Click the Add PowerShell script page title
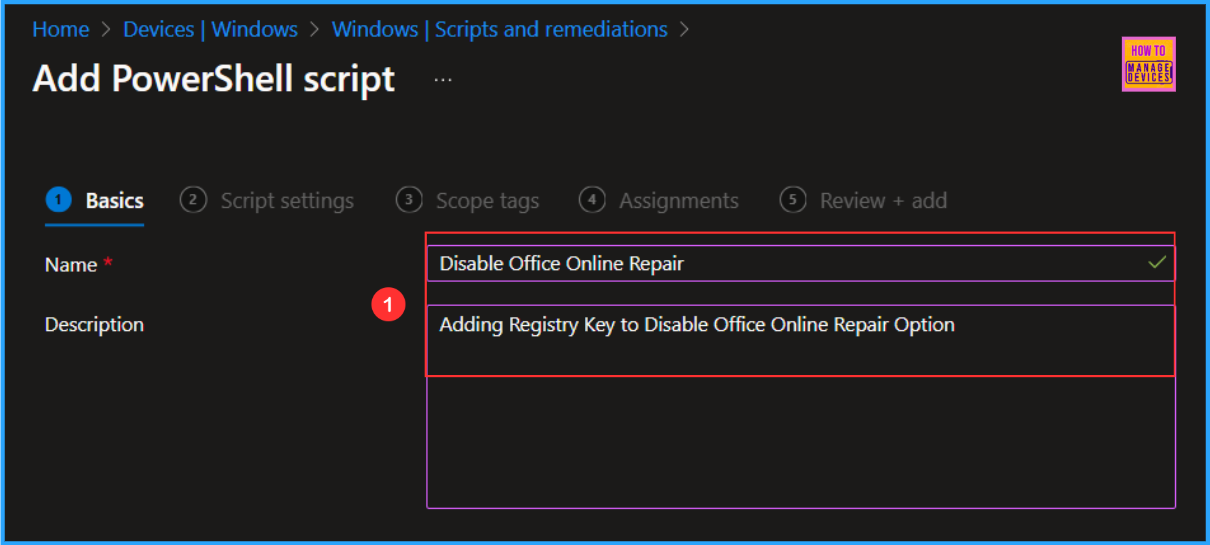 [x=214, y=79]
